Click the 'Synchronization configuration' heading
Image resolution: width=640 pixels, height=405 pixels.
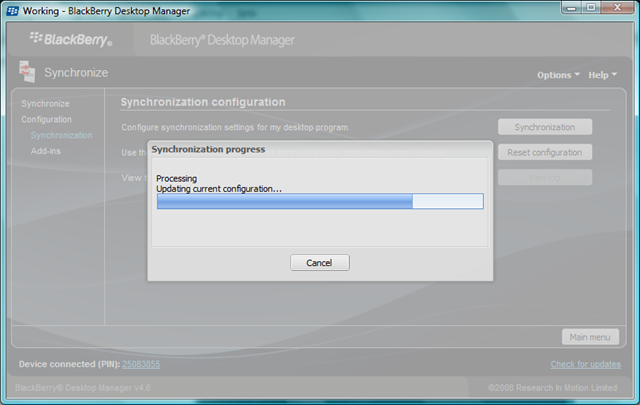(x=203, y=102)
